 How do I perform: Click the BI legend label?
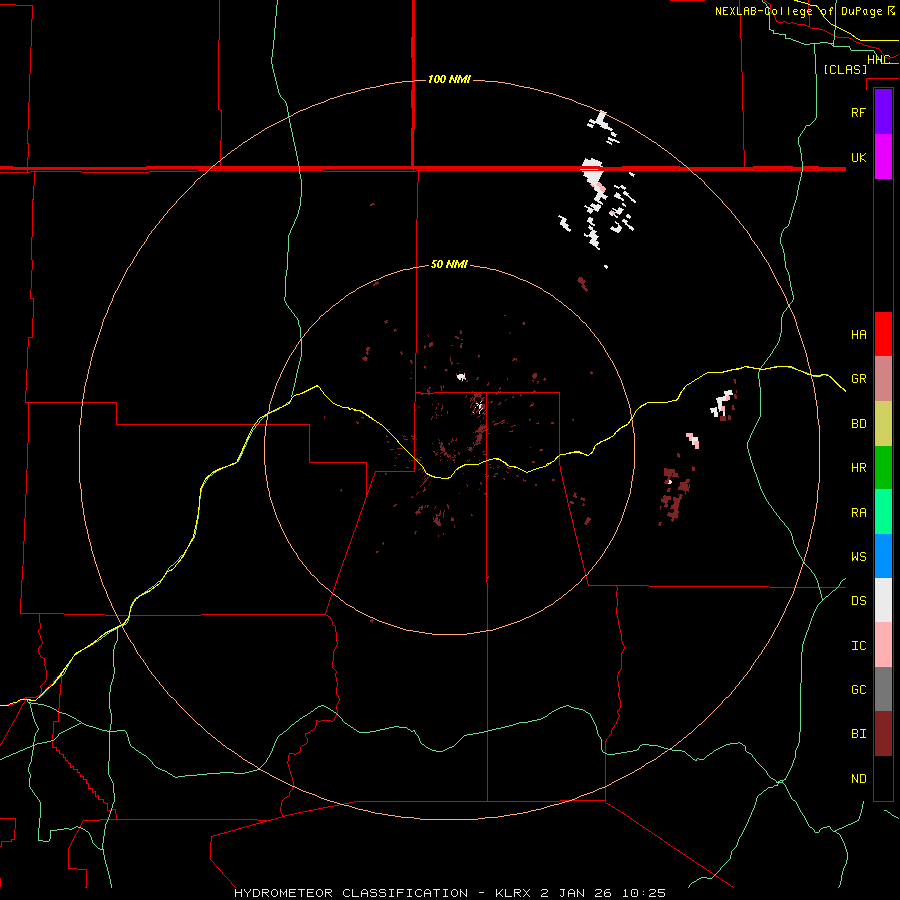(x=858, y=734)
